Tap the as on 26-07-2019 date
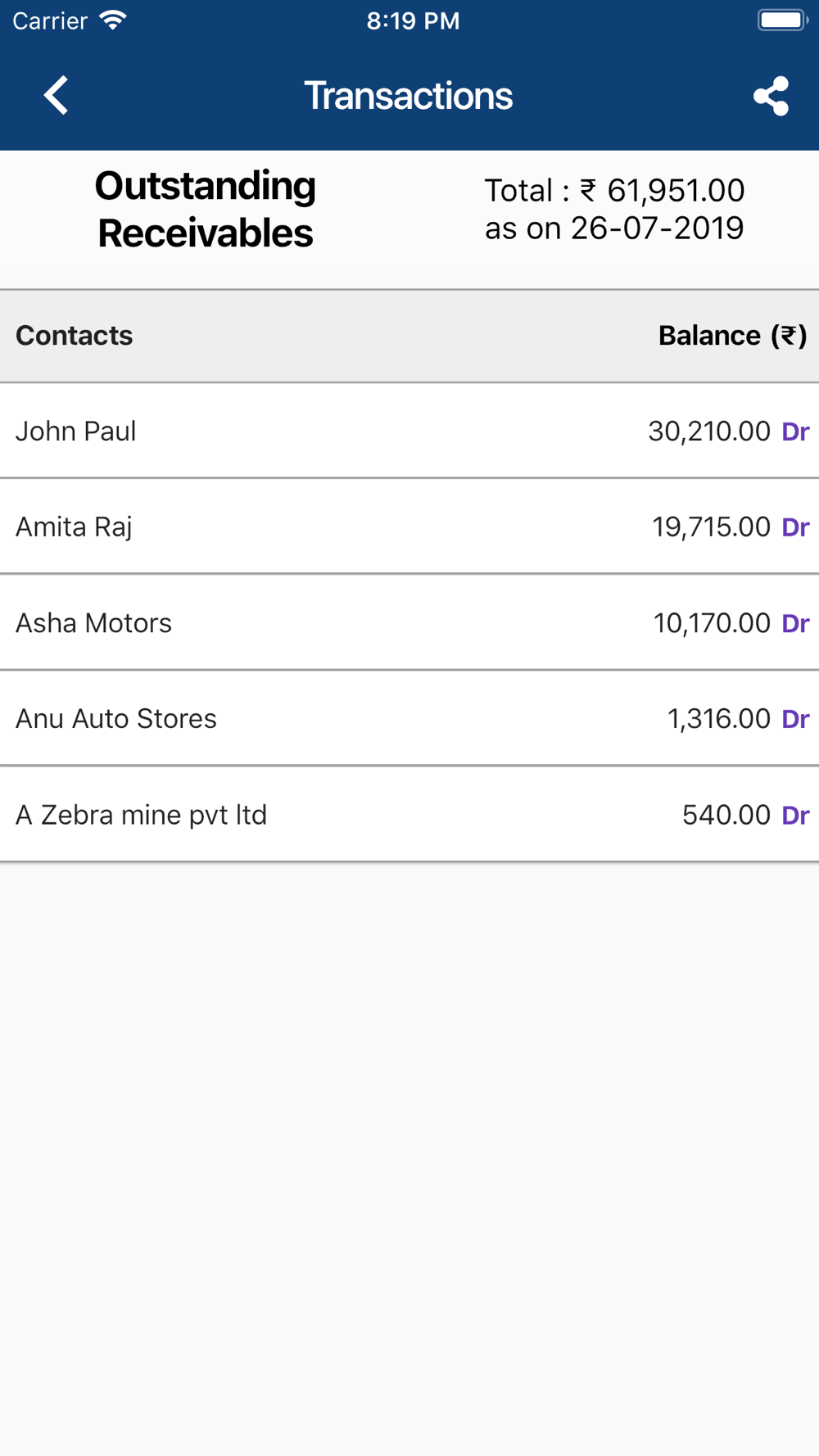This screenshot has width=819, height=1456. pyautogui.click(x=614, y=228)
